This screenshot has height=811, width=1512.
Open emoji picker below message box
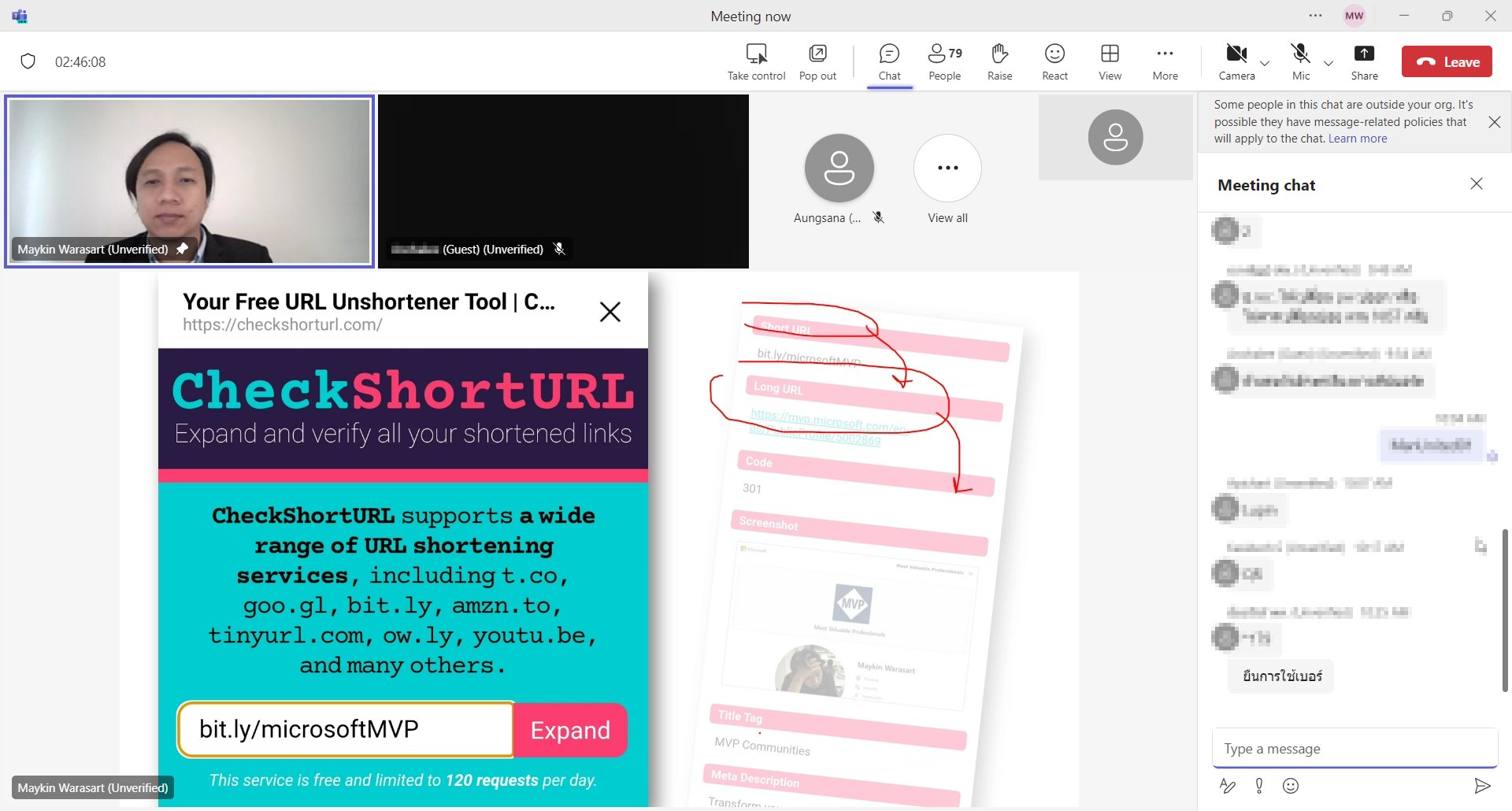click(1291, 785)
